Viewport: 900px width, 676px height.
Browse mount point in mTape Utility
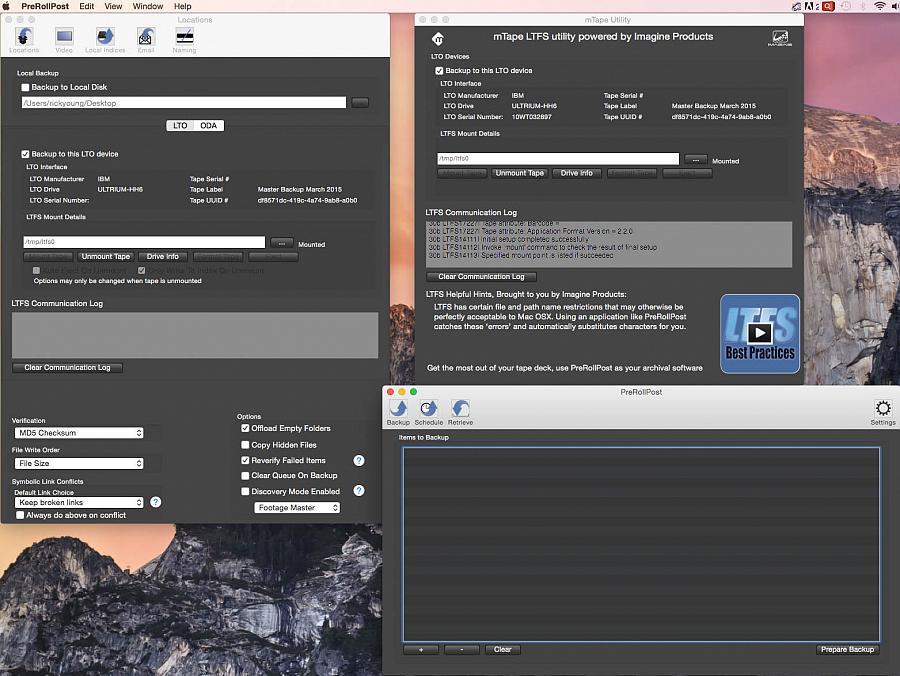695,160
